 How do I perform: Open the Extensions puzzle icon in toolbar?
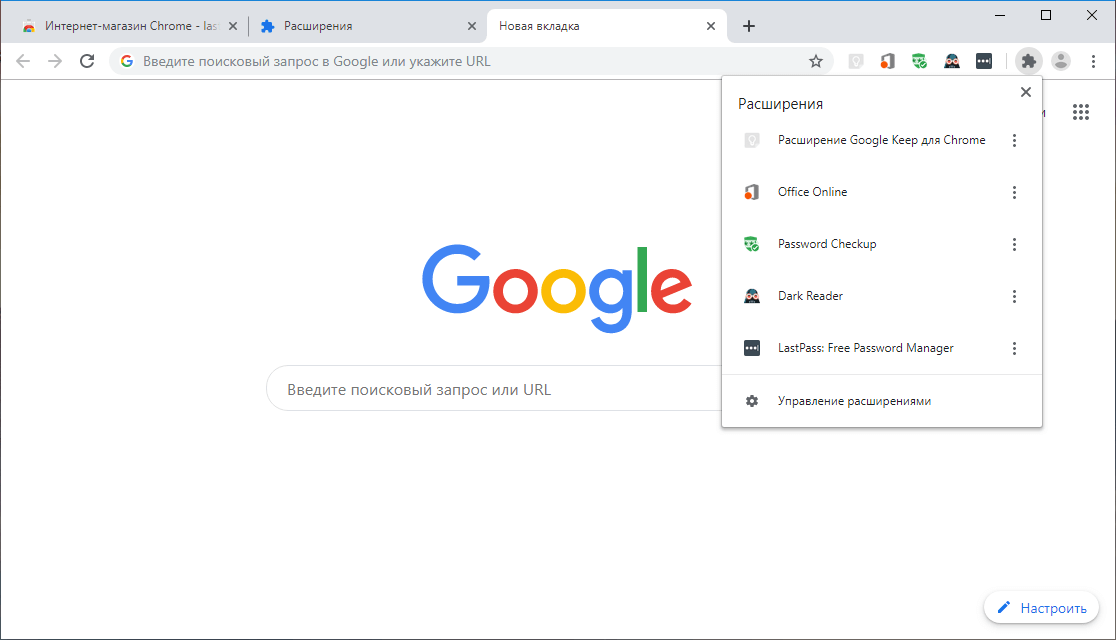(1028, 61)
